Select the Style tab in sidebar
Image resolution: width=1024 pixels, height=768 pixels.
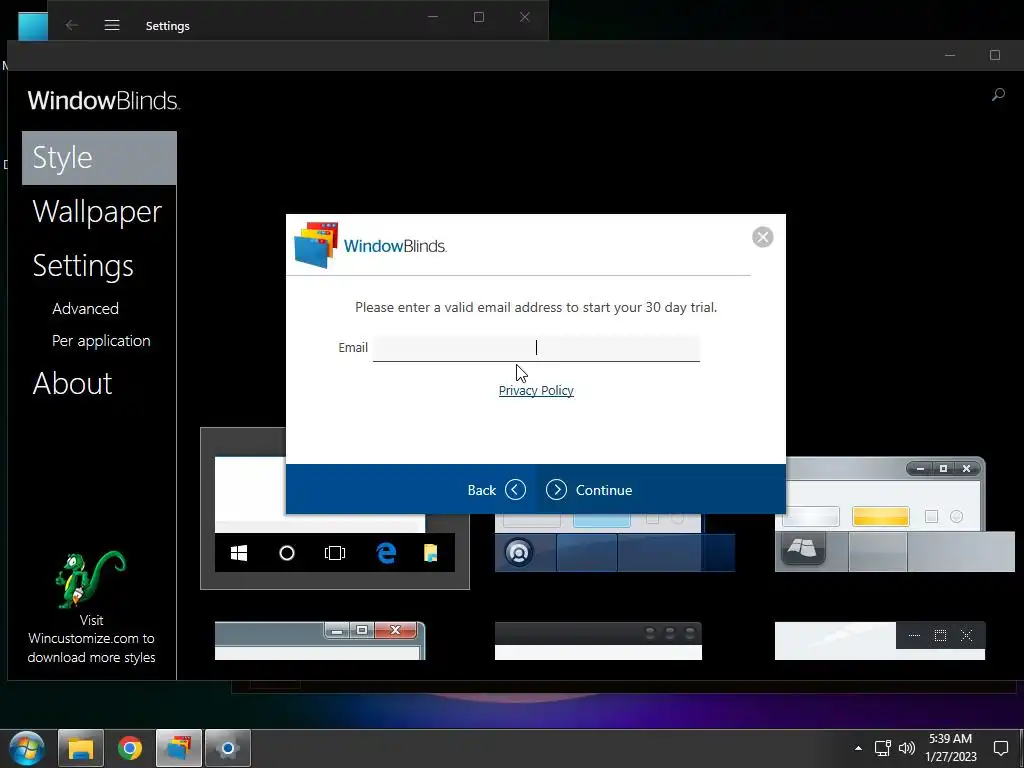pyautogui.click(x=99, y=158)
